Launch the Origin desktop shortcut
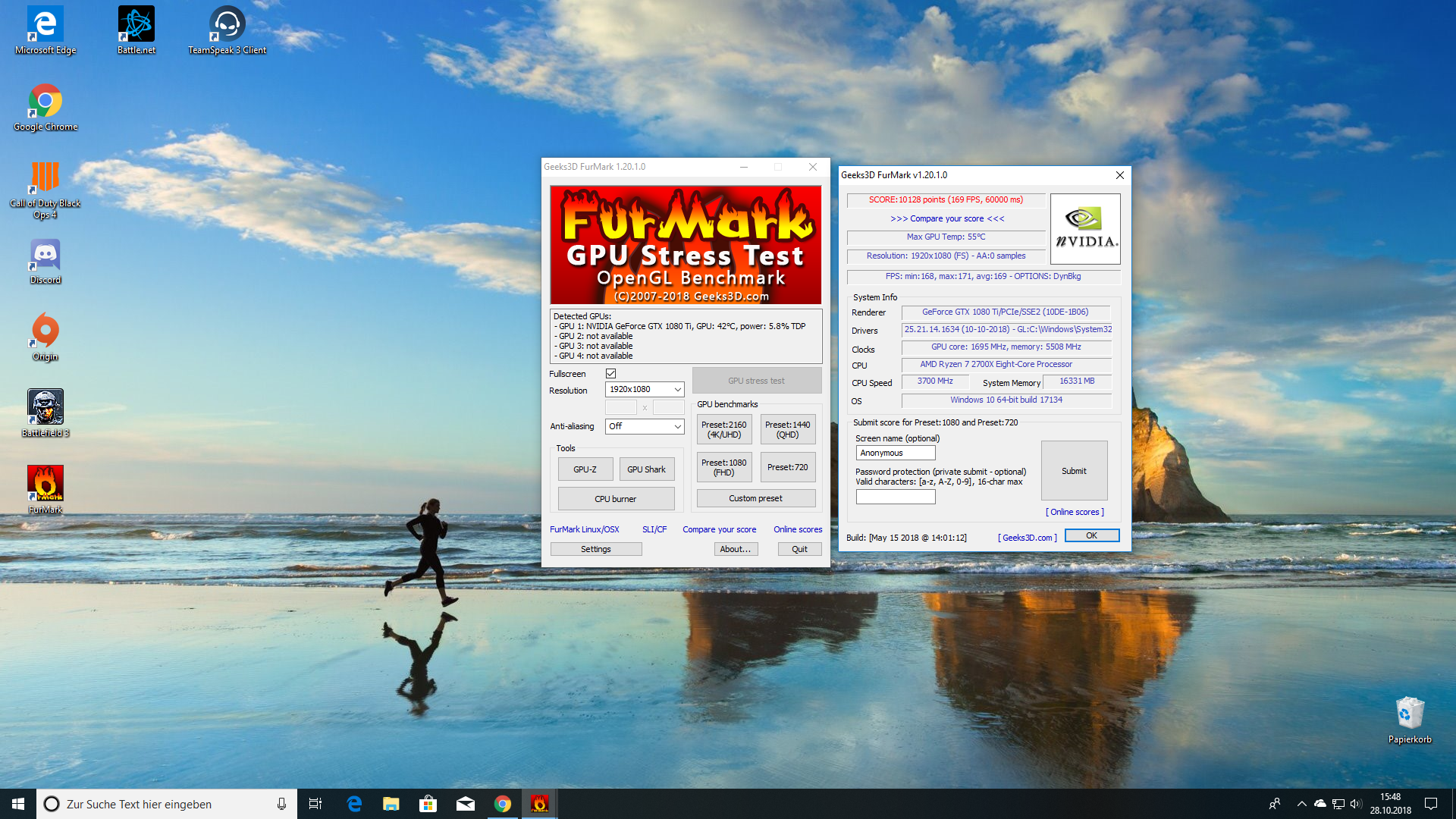 tap(45, 331)
